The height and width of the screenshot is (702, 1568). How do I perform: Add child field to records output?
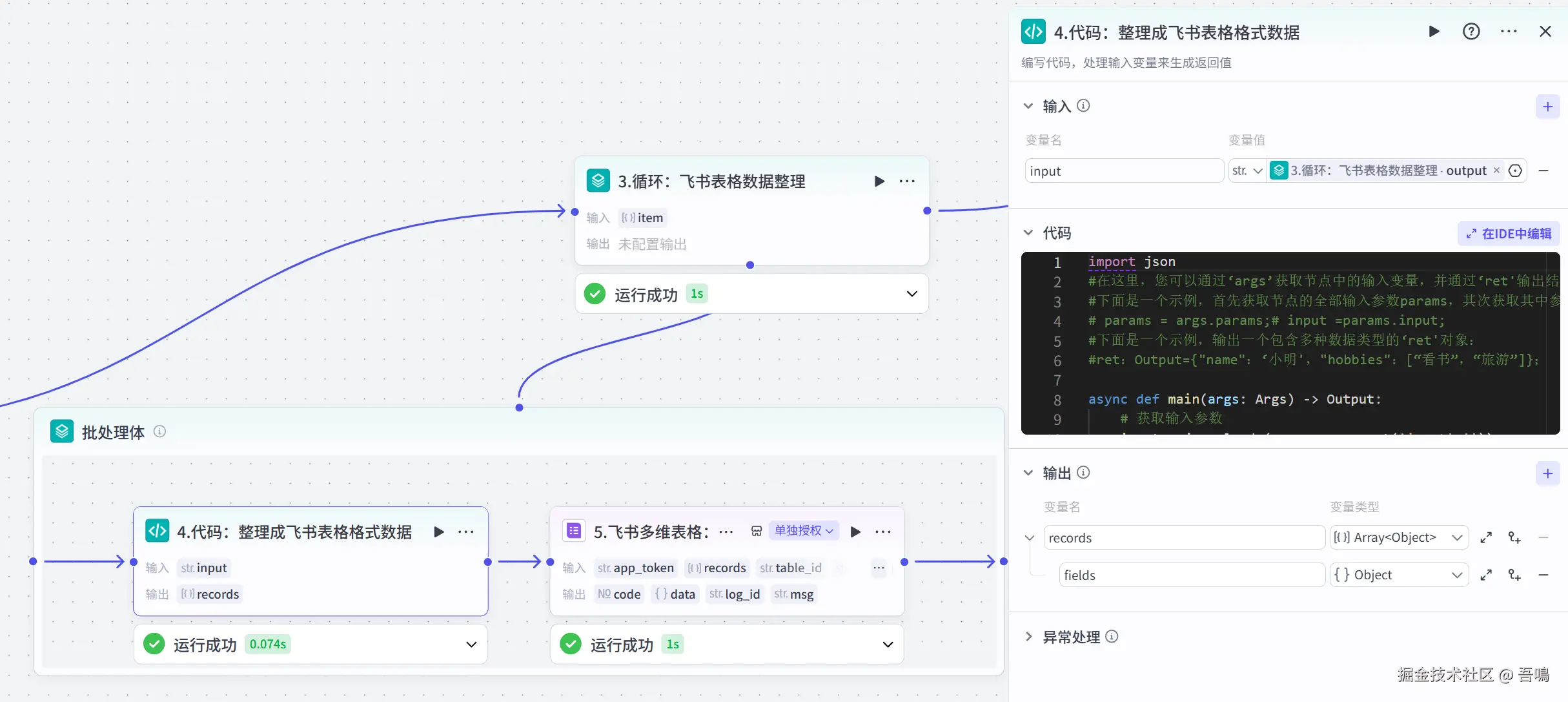[1514, 537]
